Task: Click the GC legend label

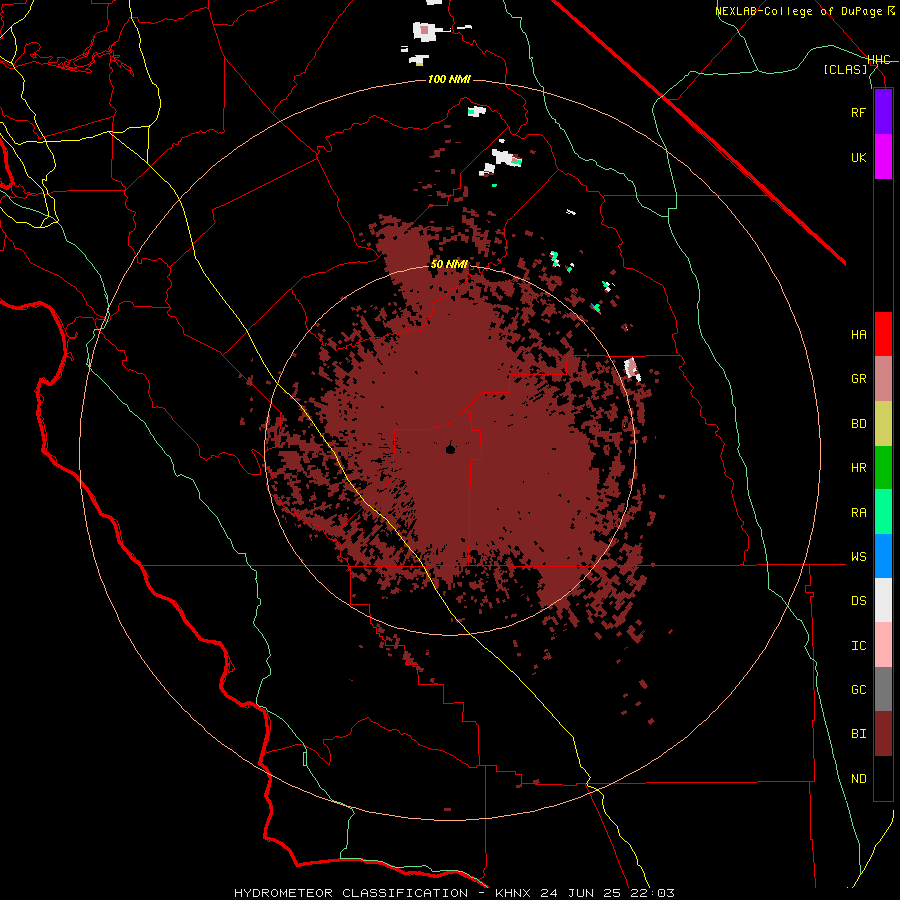Action: tap(858, 690)
